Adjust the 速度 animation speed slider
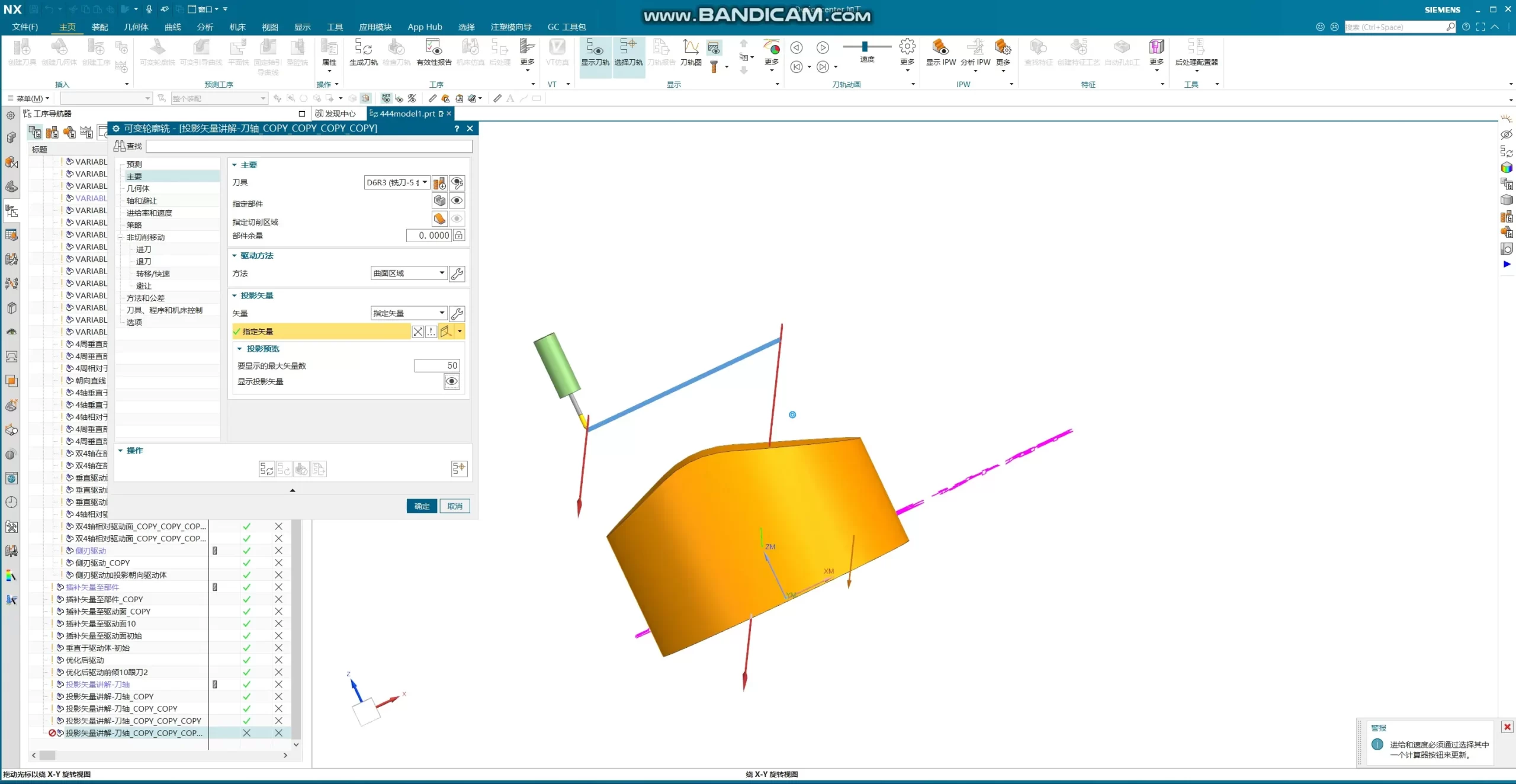 click(865, 46)
